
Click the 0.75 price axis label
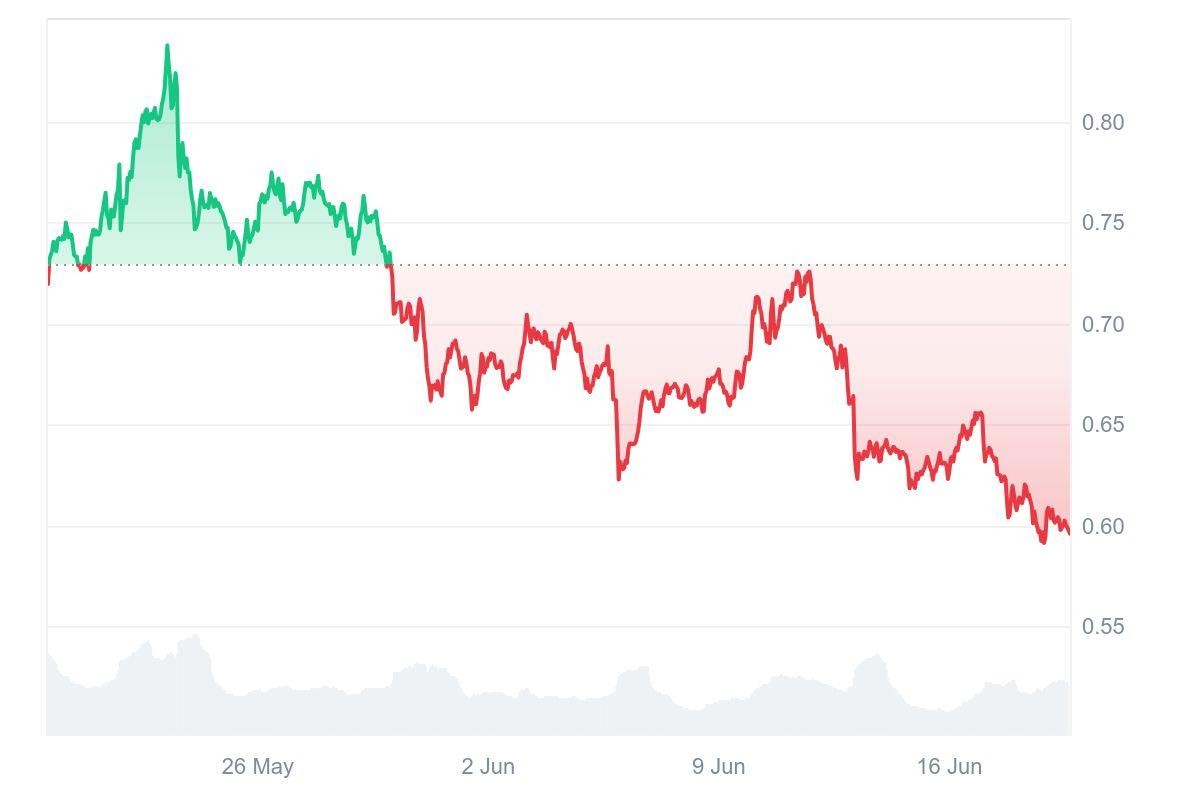coord(1103,223)
